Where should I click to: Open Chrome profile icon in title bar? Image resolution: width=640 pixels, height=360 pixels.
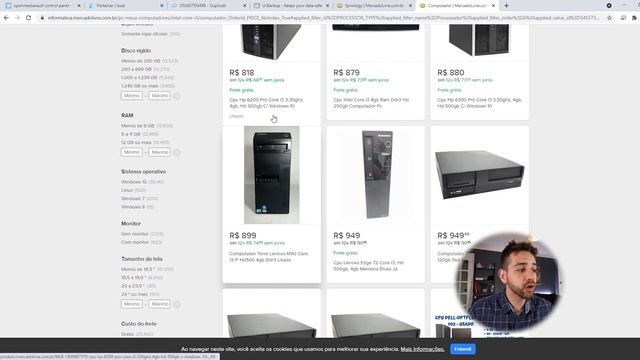(609, 6)
